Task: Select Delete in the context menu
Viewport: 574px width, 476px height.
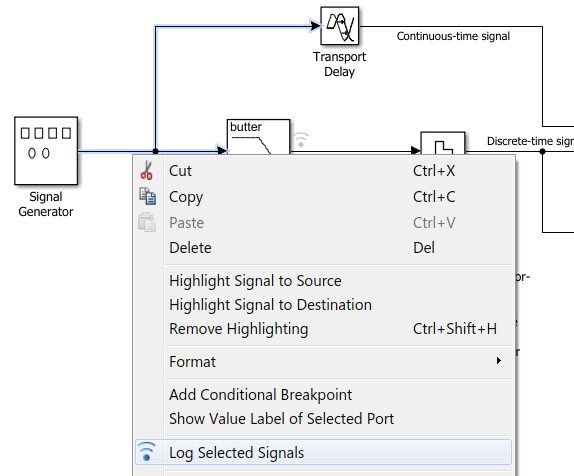Action: tap(323, 248)
